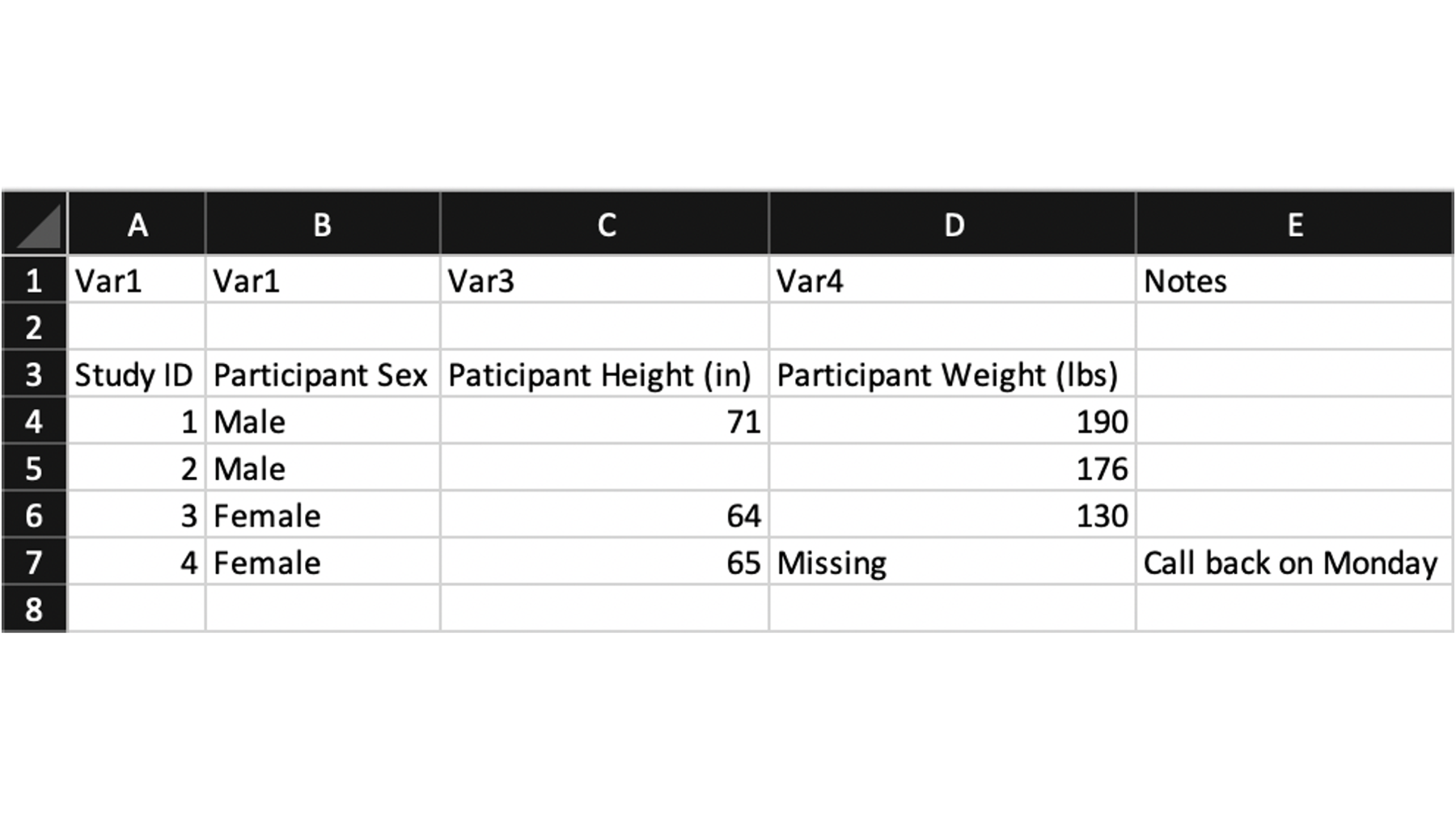1456x819 pixels.
Task: Click the Notes cell in column E
Action: (1294, 280)
